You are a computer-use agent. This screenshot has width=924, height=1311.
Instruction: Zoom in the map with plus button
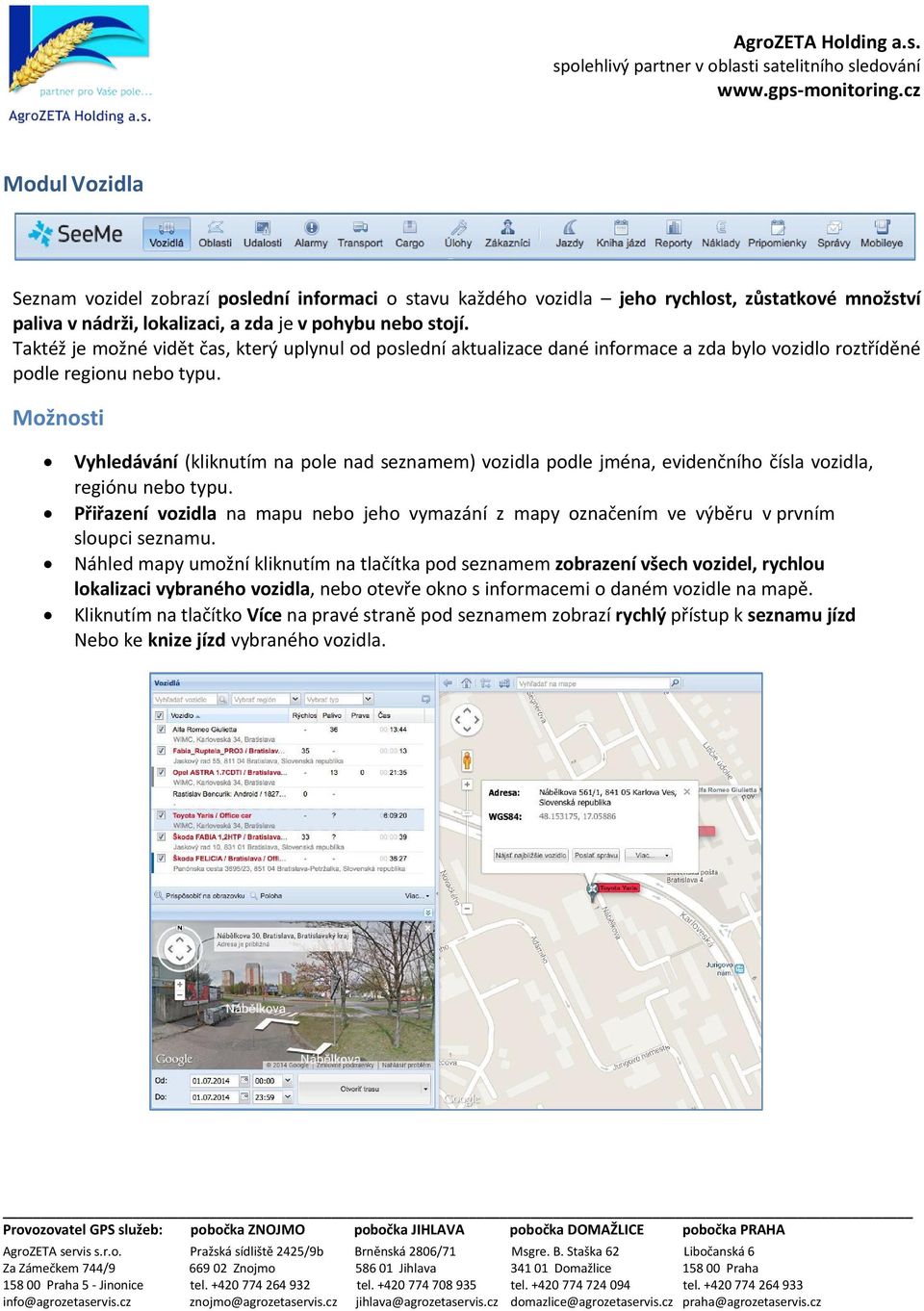[x=467, y=784]
